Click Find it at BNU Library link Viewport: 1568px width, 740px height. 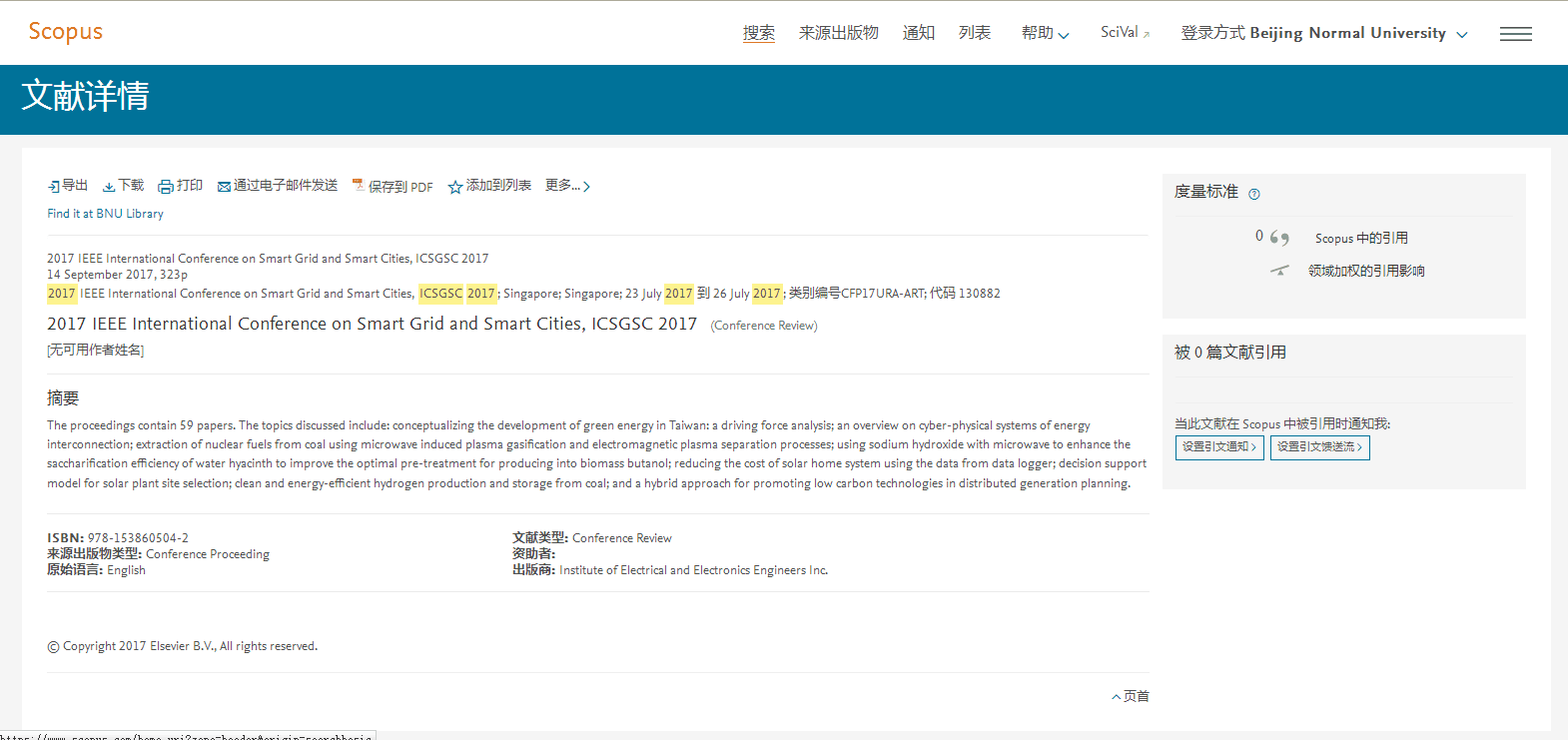click(x=105, y=214)
